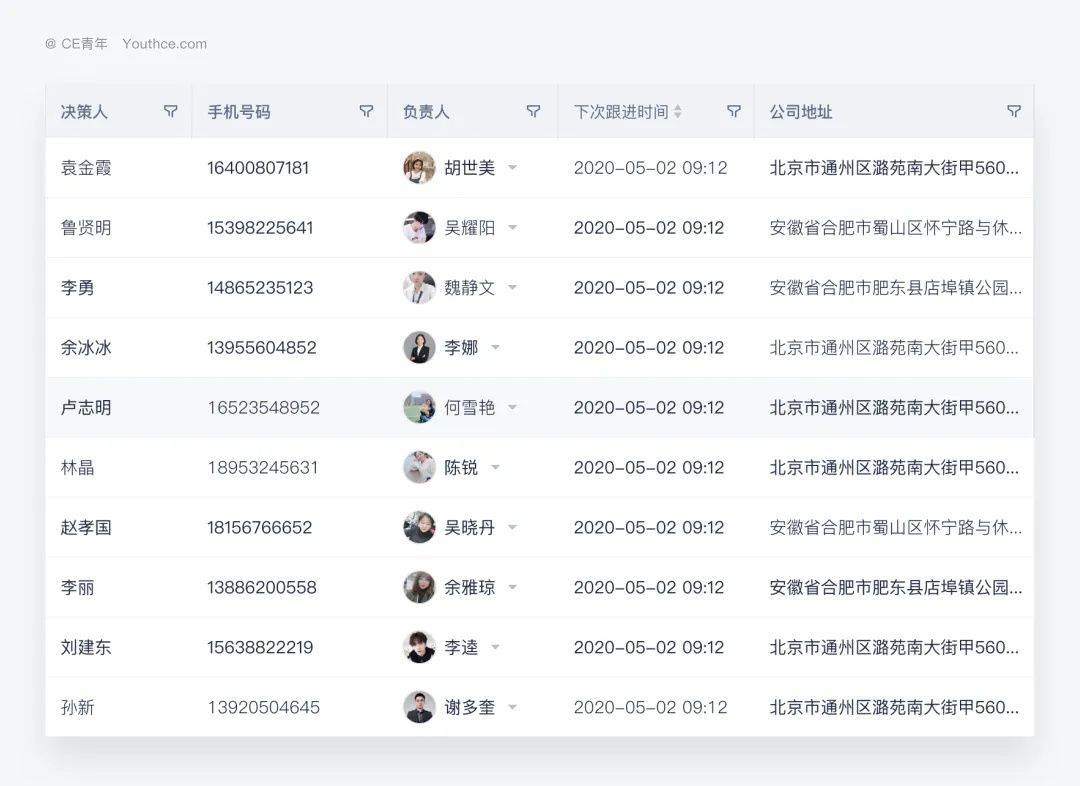The height and width of the screenshot is (786, 1080).
Task: Click 陈锐's avatar picture
Action: tap(419, 467)
